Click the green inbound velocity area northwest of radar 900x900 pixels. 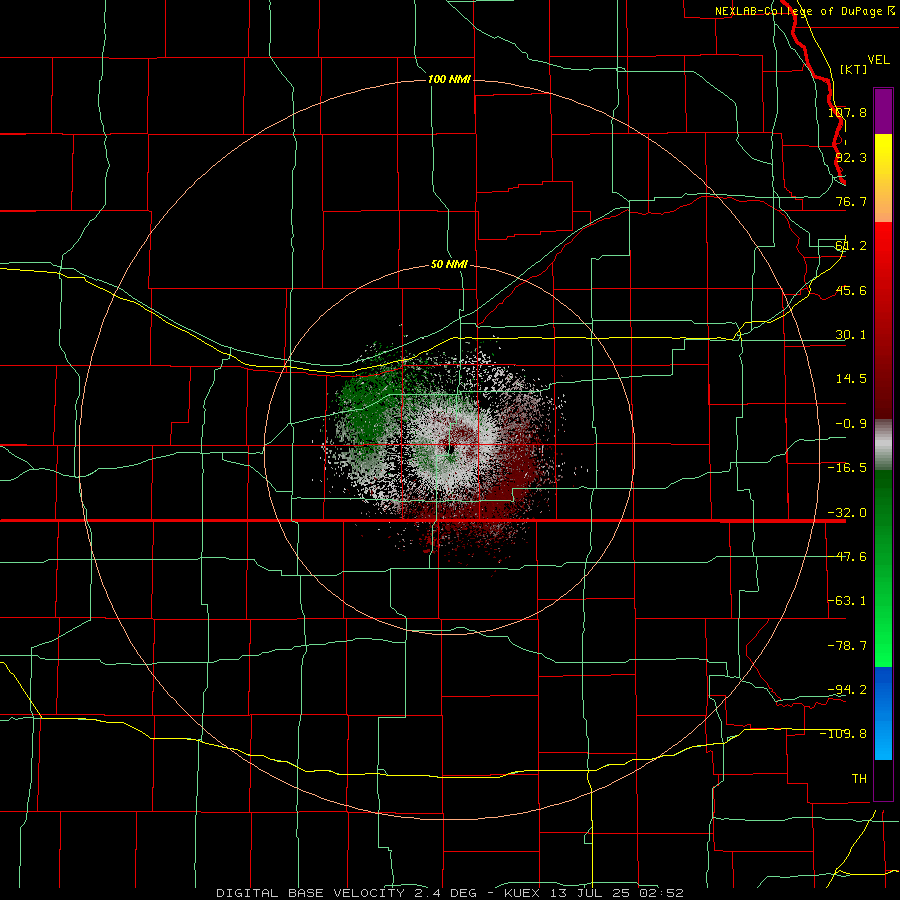coord(367,405)
